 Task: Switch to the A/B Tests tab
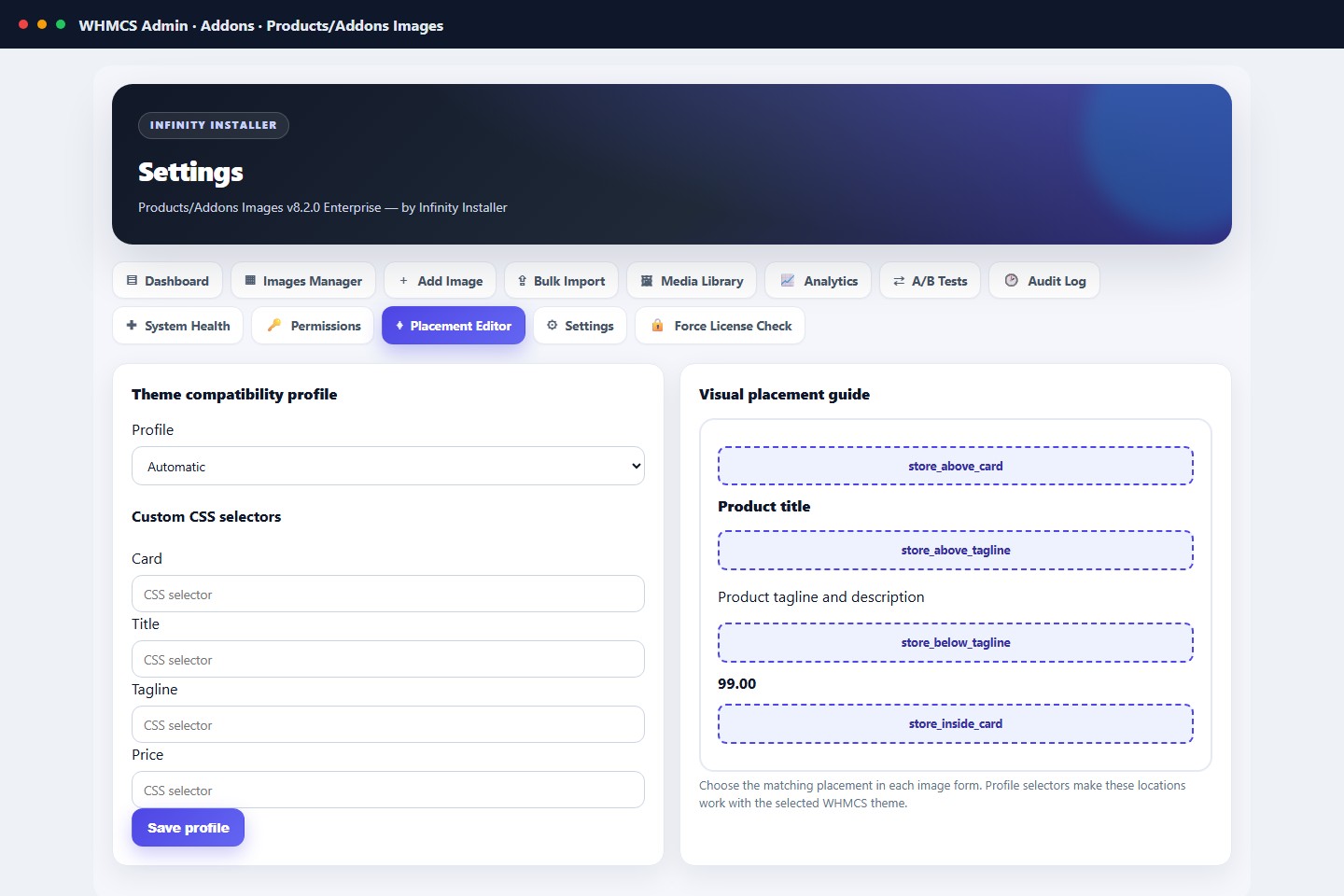930,281
